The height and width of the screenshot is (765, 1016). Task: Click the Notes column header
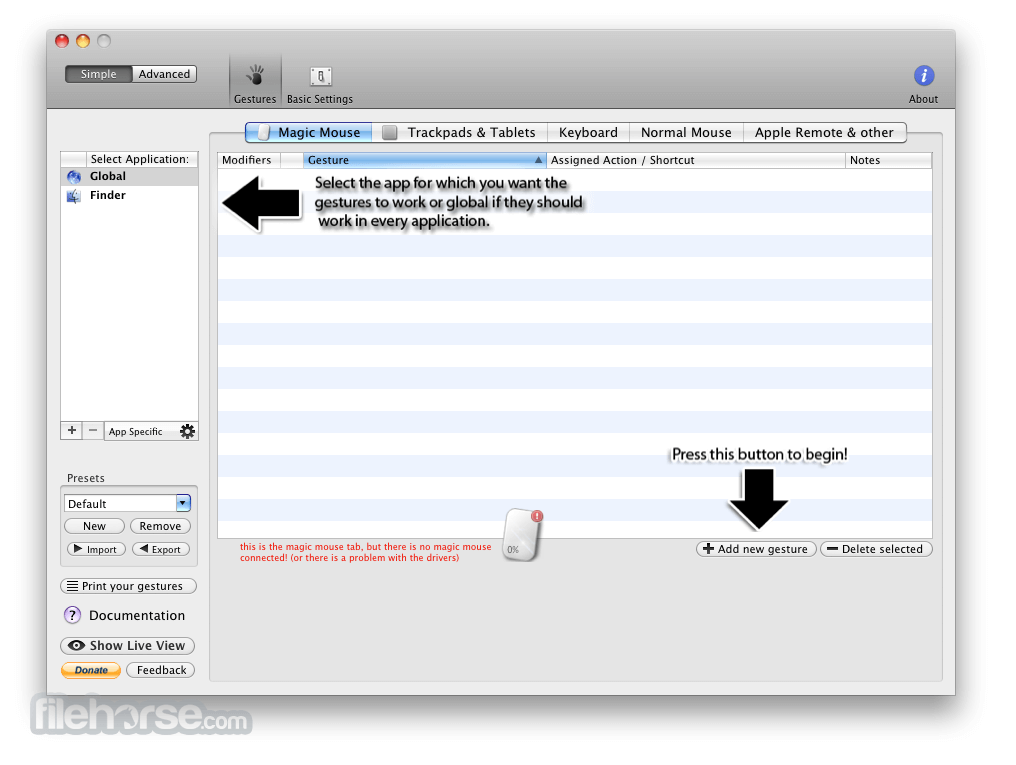[x=888, y=160]
